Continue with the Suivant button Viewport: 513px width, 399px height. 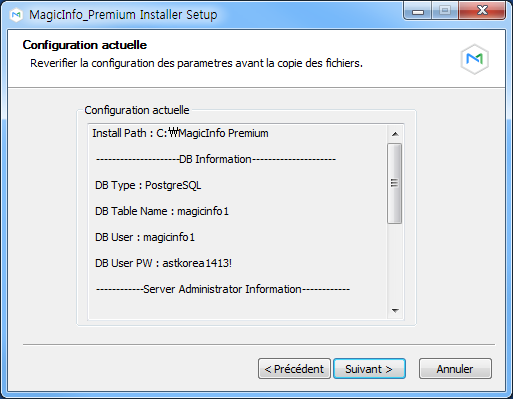369,369
